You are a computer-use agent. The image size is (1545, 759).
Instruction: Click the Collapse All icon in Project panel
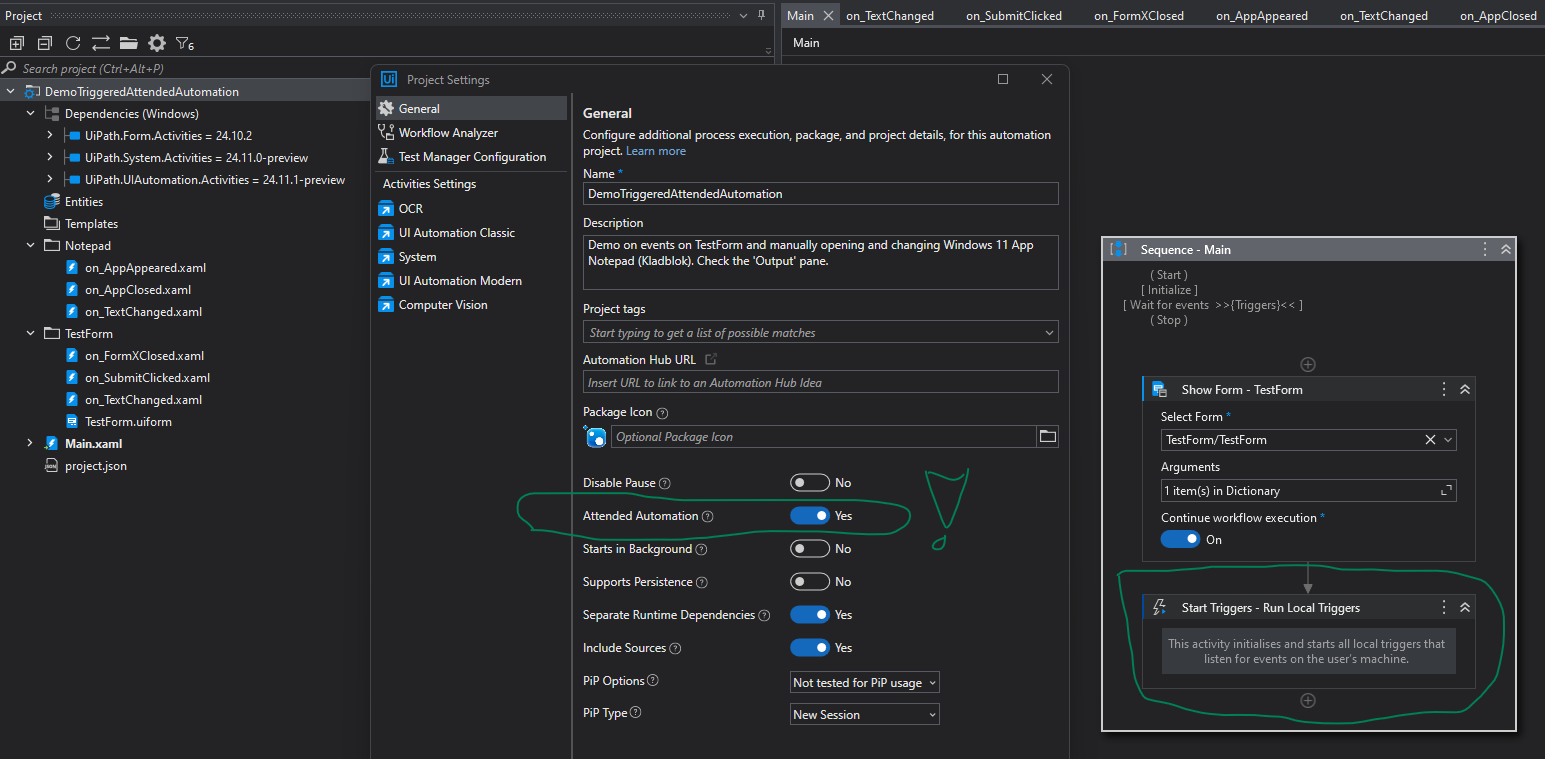pyautogui.click(x=45, y=43)
